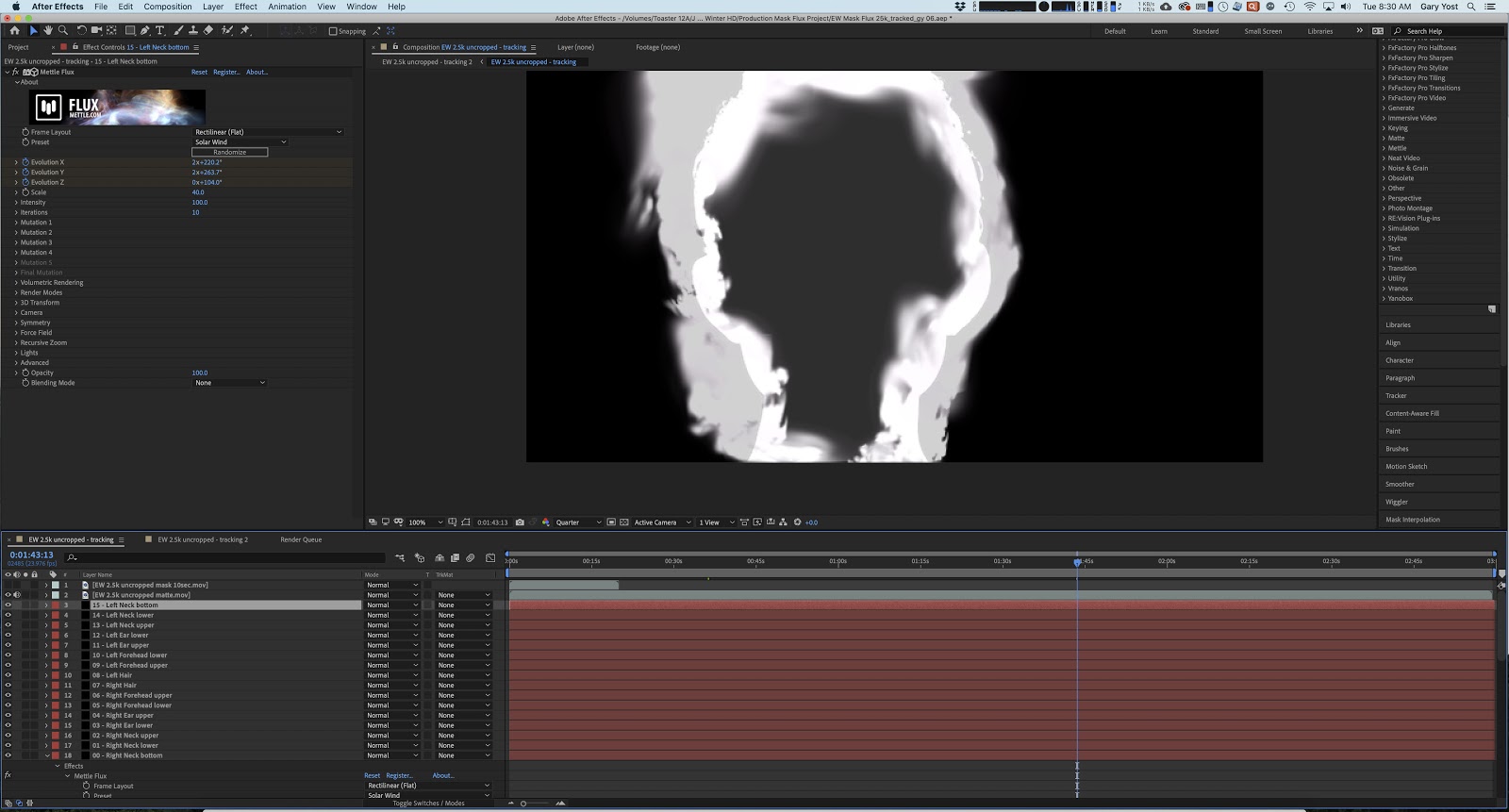Select the Eraser tool
Image resolution: width=1509 pixels, height=812 pixels.
pos(208,31)
